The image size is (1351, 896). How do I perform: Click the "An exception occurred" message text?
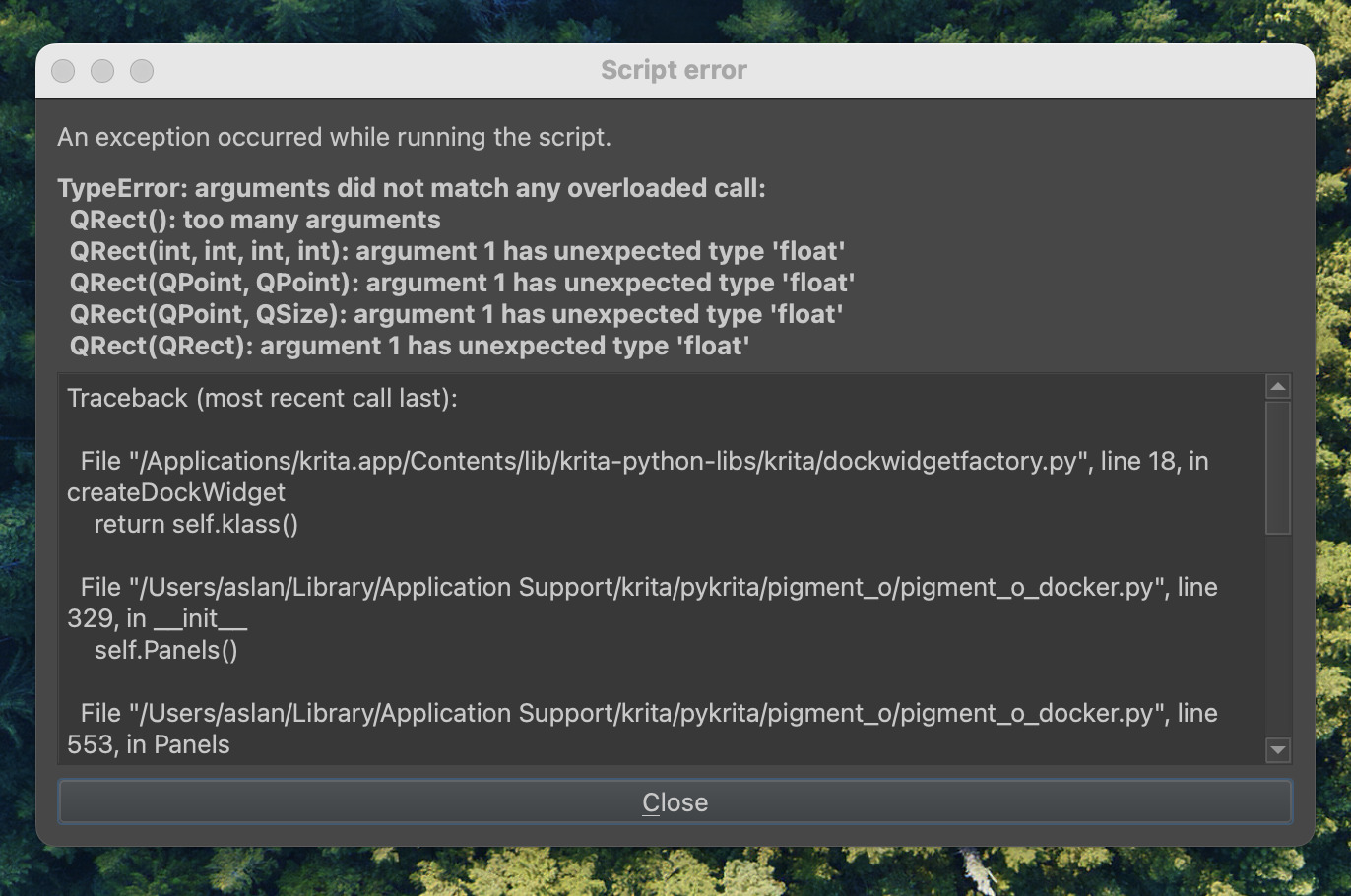click(x=334, y=137)
